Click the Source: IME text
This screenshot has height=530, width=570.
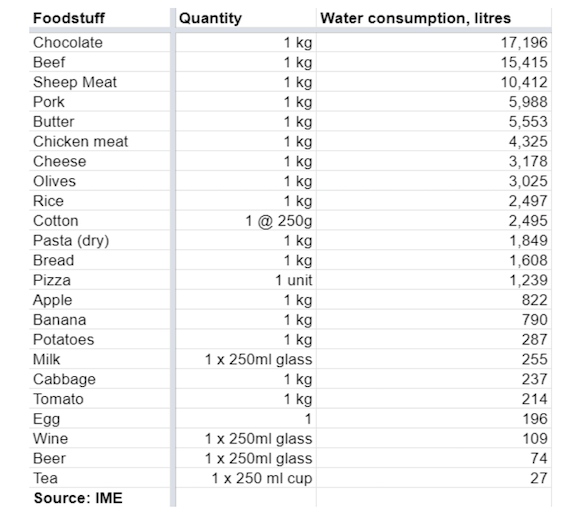78,498
